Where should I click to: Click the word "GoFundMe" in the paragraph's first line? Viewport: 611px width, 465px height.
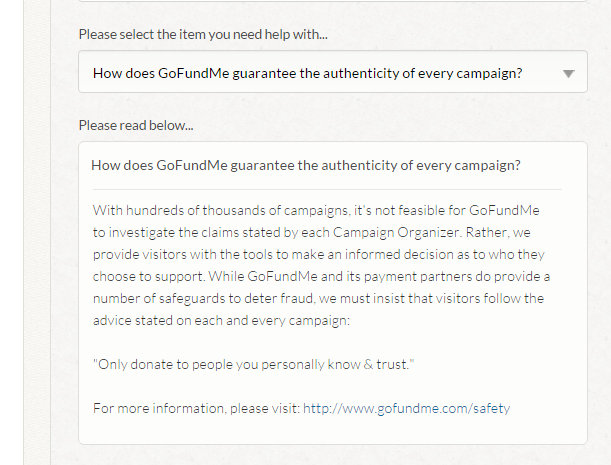[504, 210]
